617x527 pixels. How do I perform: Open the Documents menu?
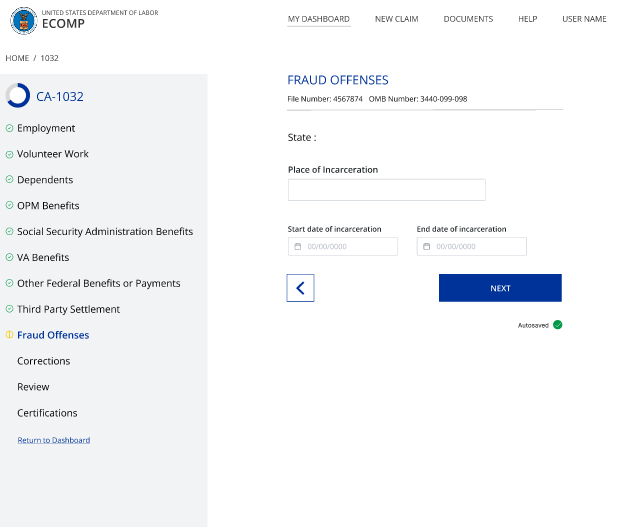[468, 19]
